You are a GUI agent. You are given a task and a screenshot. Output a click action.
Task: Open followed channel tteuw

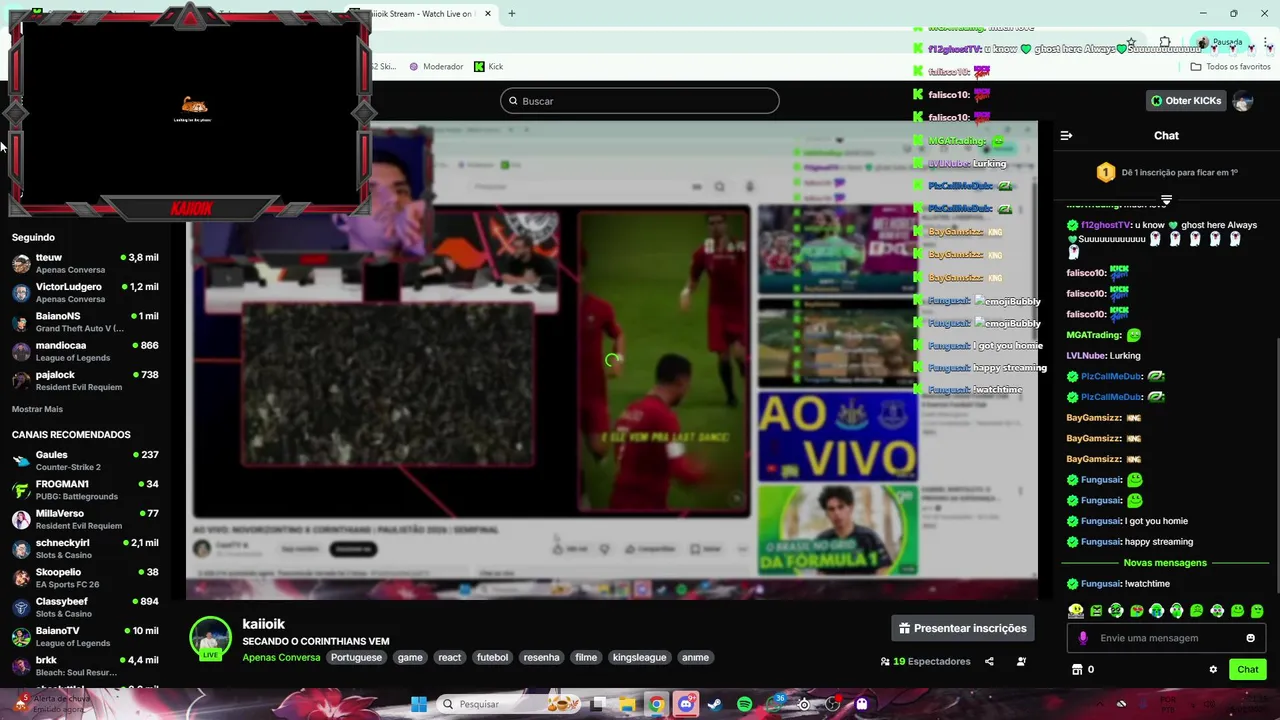click(85, 263)
